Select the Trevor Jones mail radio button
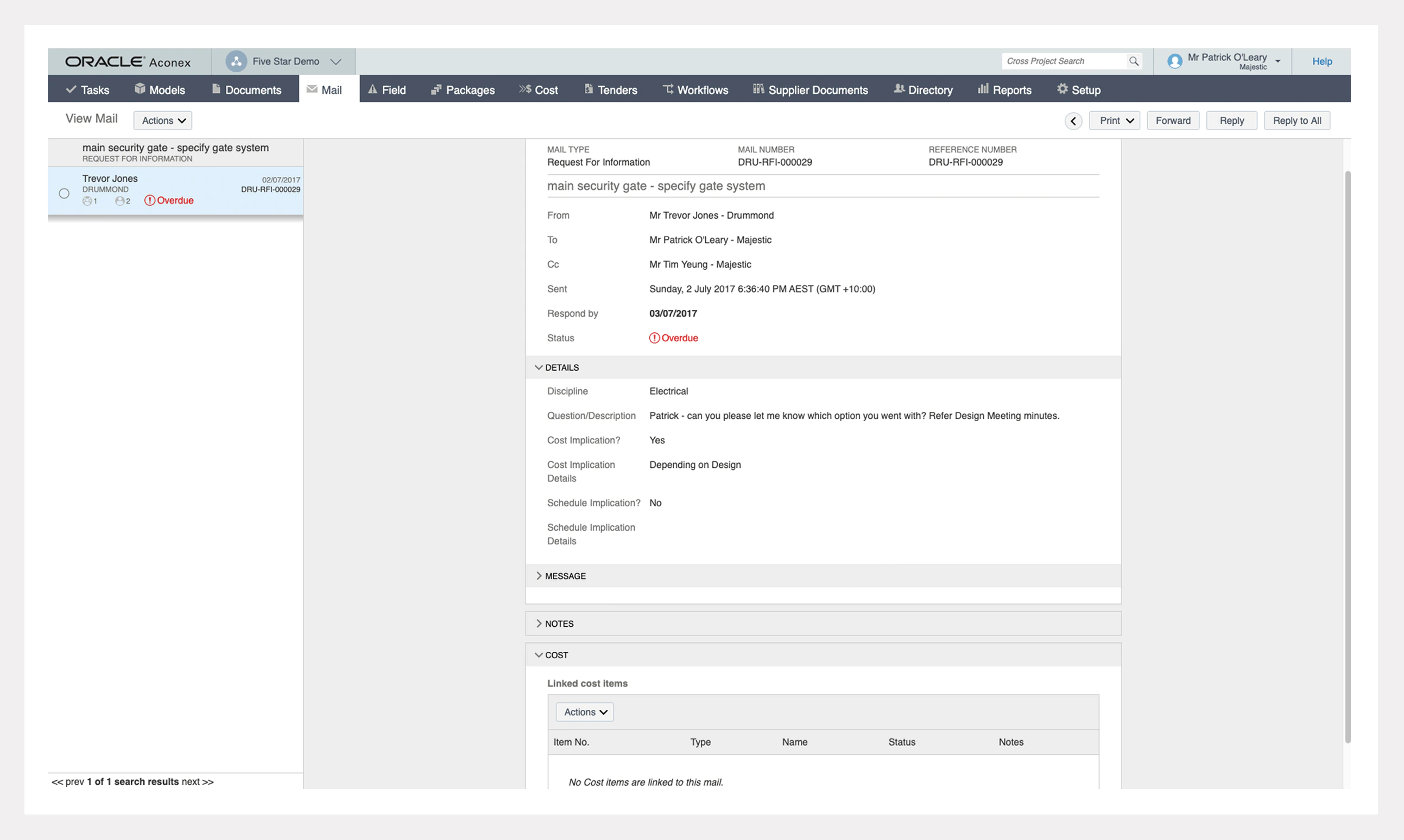Screen dimensions: 1404x840 click(64, 194)
